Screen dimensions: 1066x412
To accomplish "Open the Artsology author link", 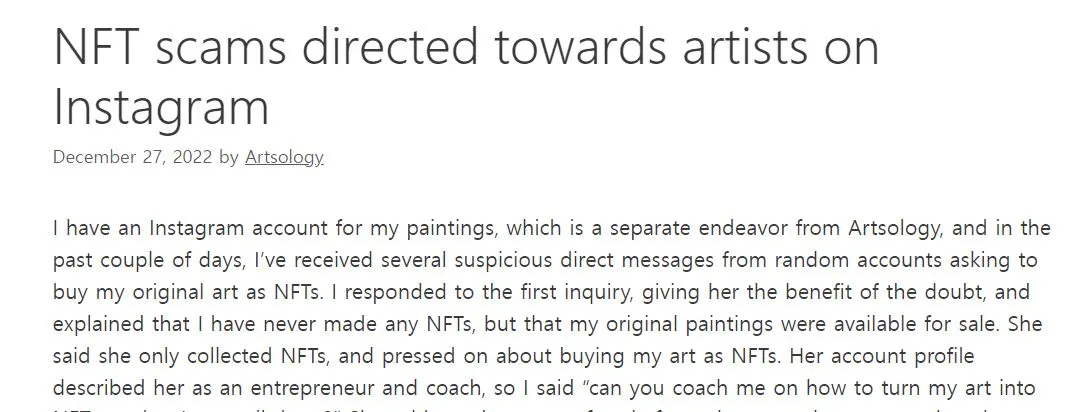I will pos(284,157).
